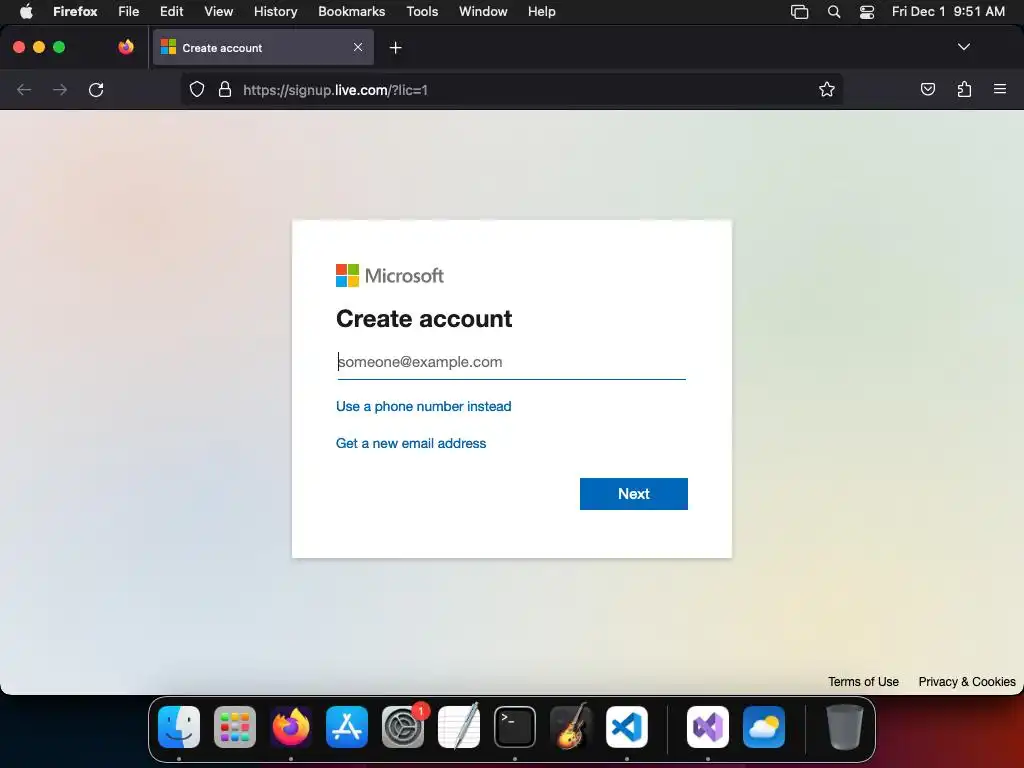Open the View menu
The image size is (1024, 768).
[218, 12]
